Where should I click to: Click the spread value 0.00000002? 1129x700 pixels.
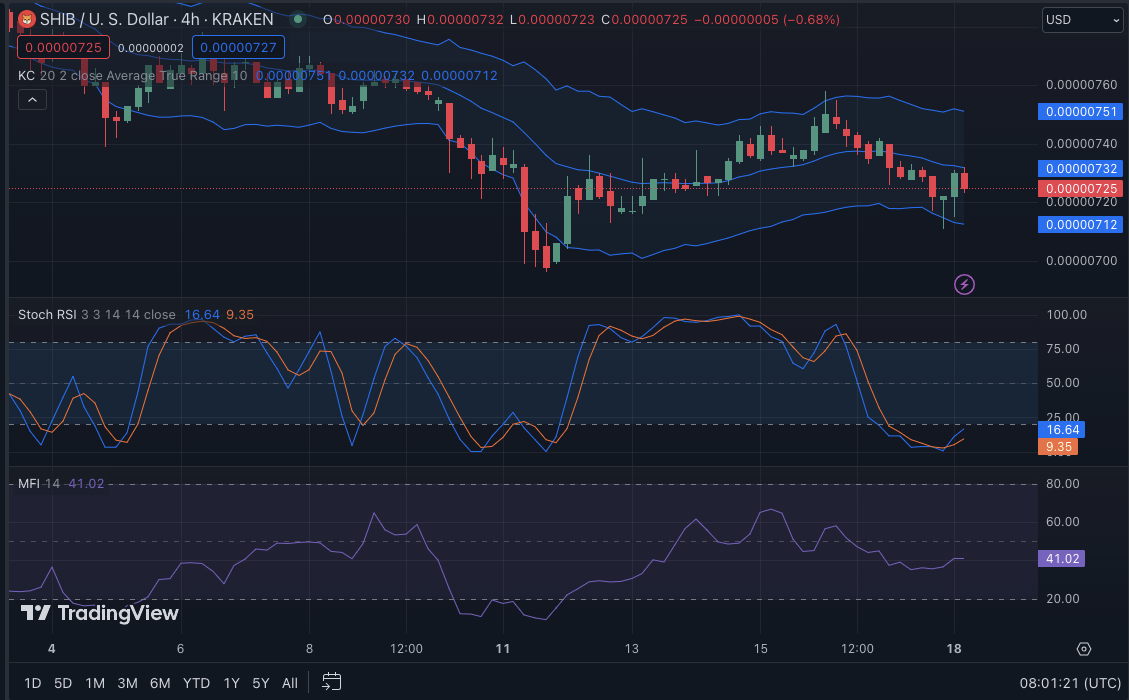[150, 48]
